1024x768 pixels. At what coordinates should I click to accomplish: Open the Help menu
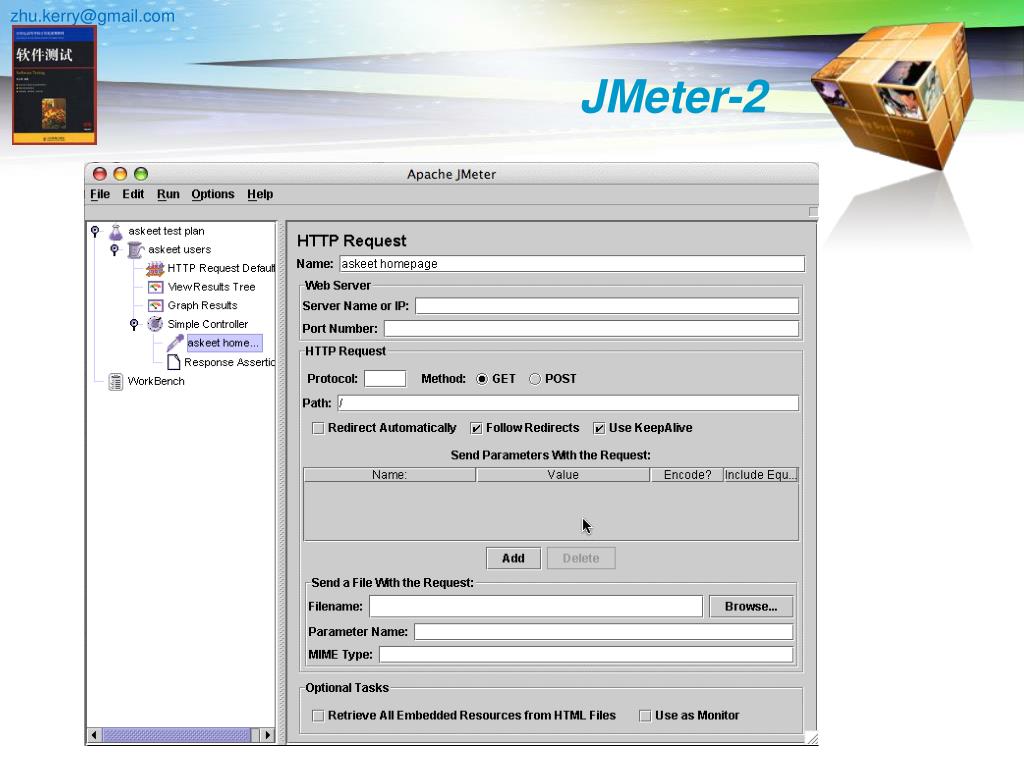point(260,195)
